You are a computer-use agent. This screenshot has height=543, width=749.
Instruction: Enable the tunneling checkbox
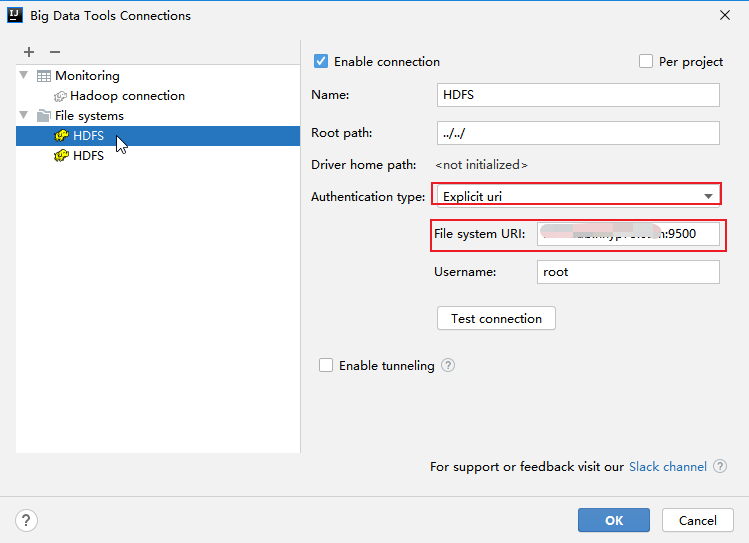326,365
